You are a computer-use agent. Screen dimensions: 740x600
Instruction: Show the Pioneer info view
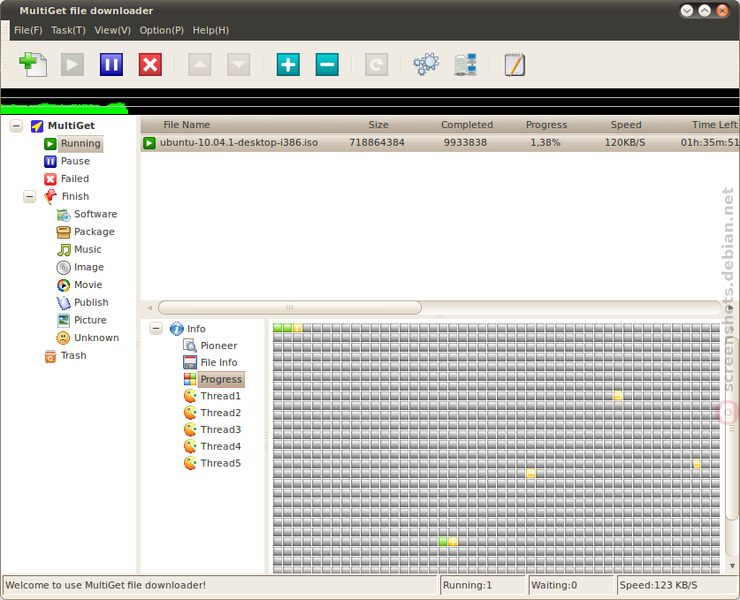pos(219,346)
